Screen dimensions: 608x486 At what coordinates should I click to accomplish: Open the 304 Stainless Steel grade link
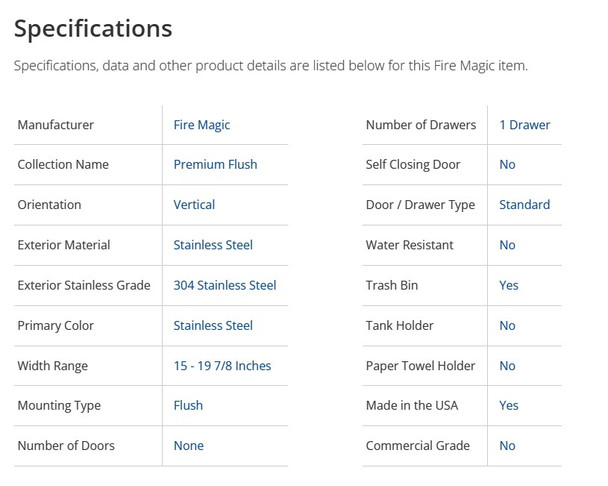tap(224, 285)
